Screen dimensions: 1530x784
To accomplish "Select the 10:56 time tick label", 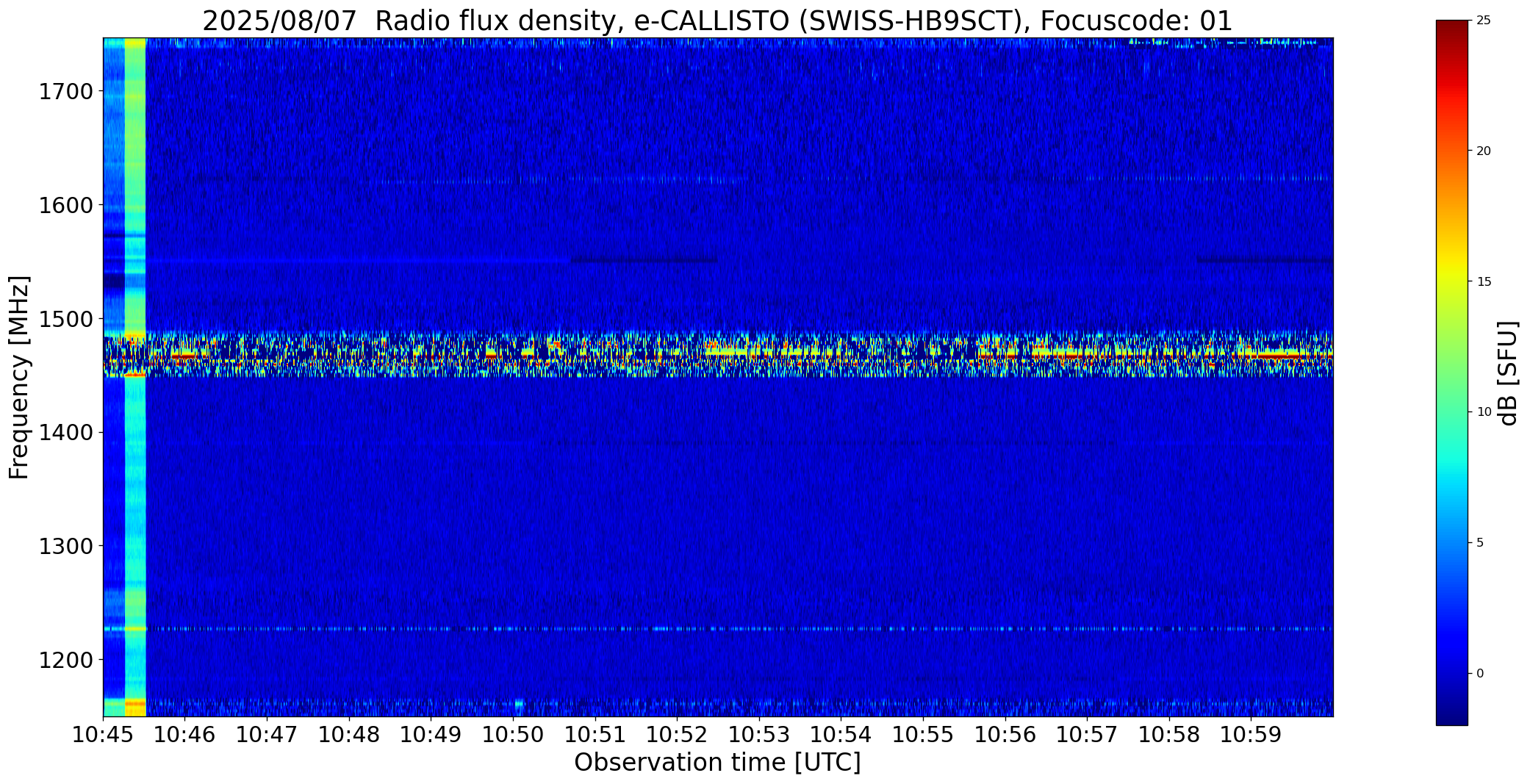I will [1005, 734].
